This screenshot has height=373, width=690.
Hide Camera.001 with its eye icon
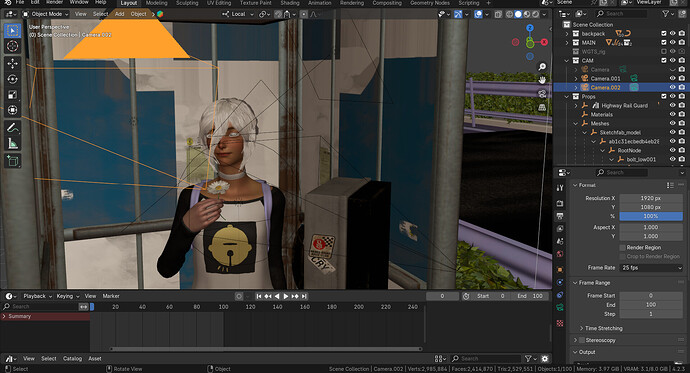coord(672,78)
